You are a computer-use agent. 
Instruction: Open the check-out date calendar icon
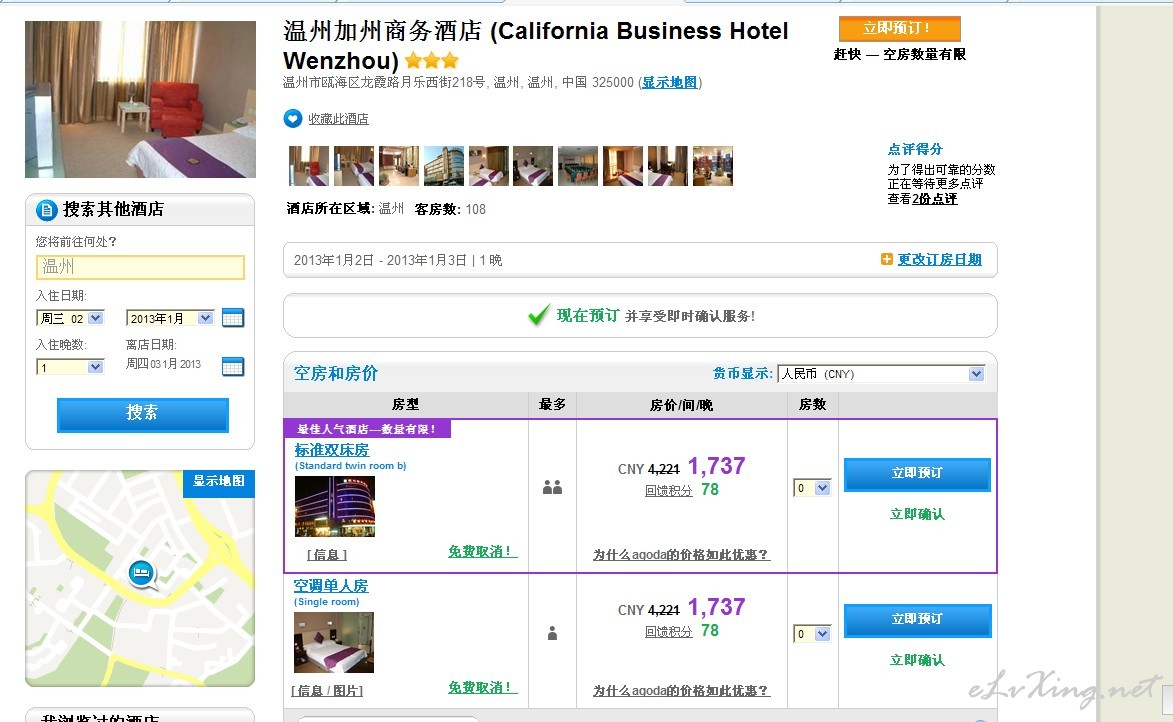233,367
